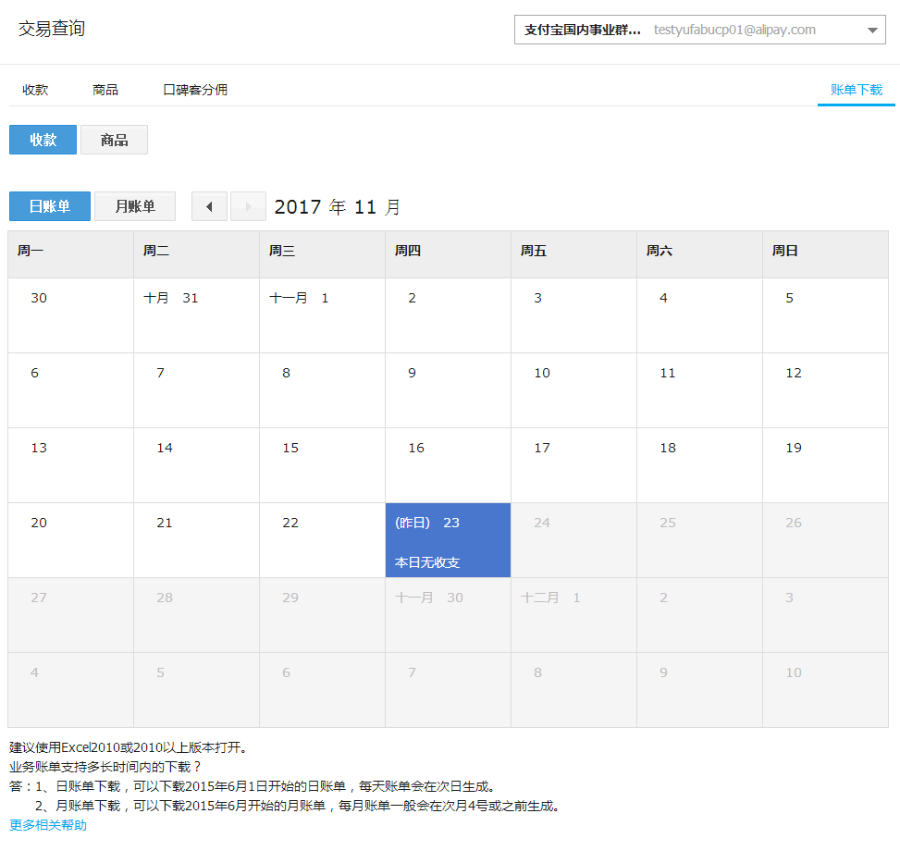Screen dimensions: 900x842
Task: Select the blue 收款 filter button
Action: coord(43,139)
